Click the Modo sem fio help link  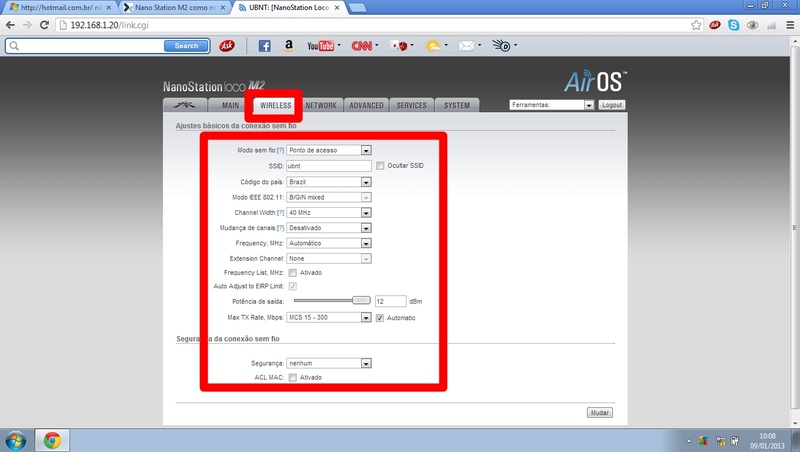(x=280, y=150)
